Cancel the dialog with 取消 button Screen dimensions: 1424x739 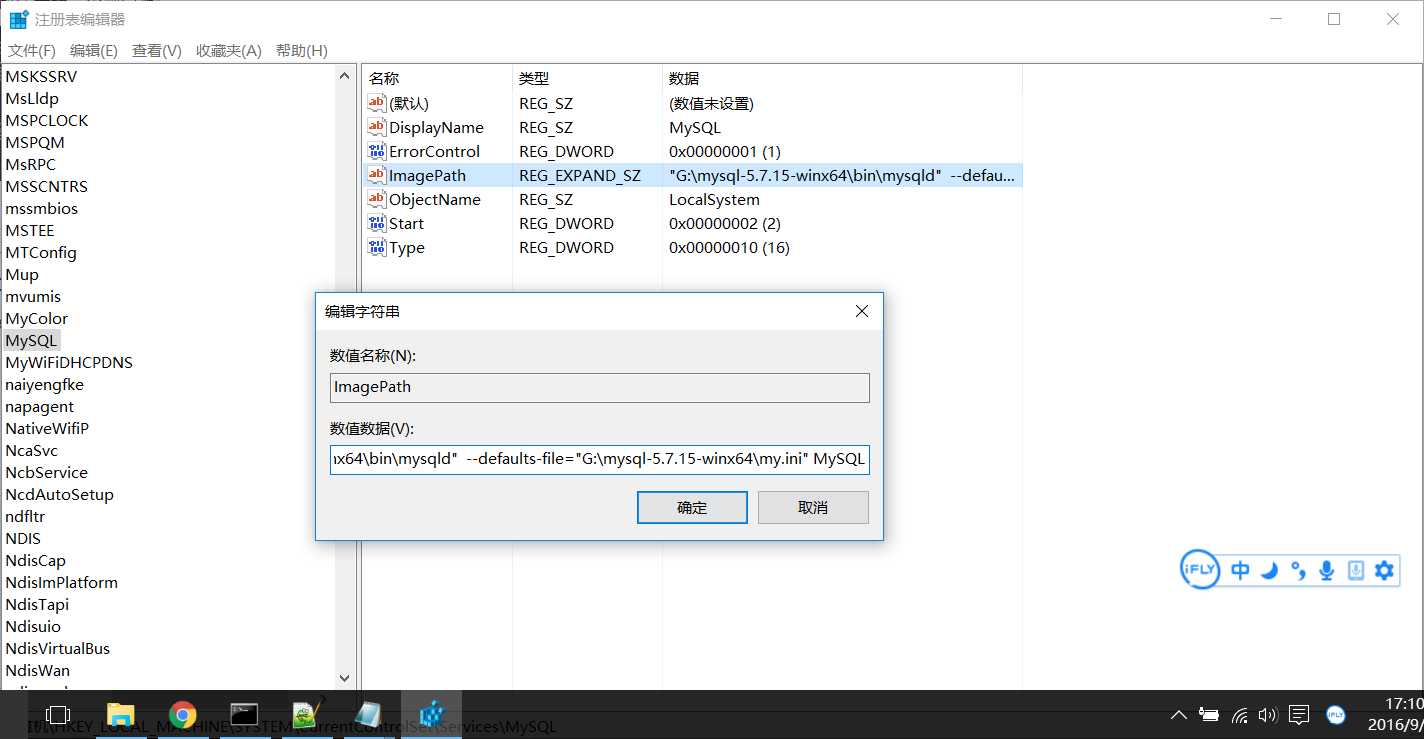[813, 507]
